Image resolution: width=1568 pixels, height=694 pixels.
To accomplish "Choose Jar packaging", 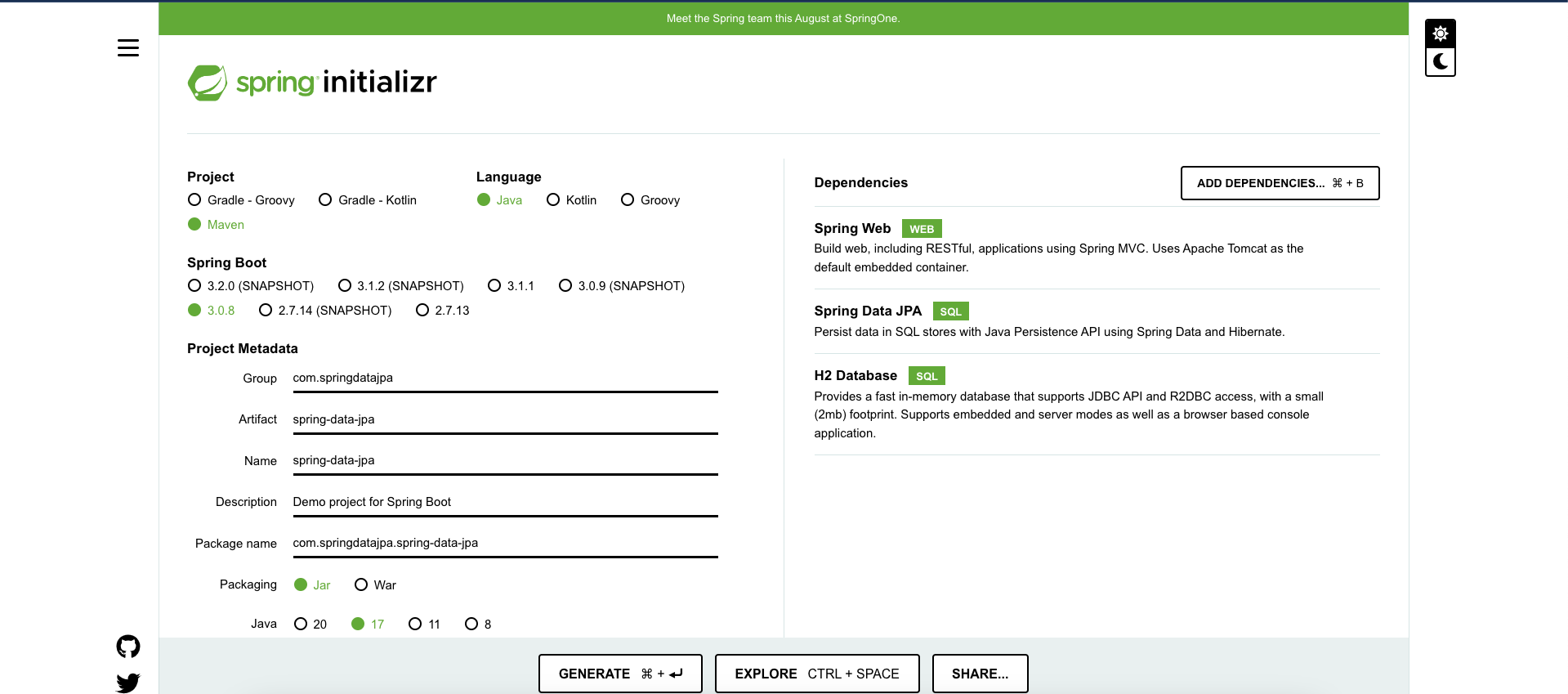I will [x=312, y=585].
